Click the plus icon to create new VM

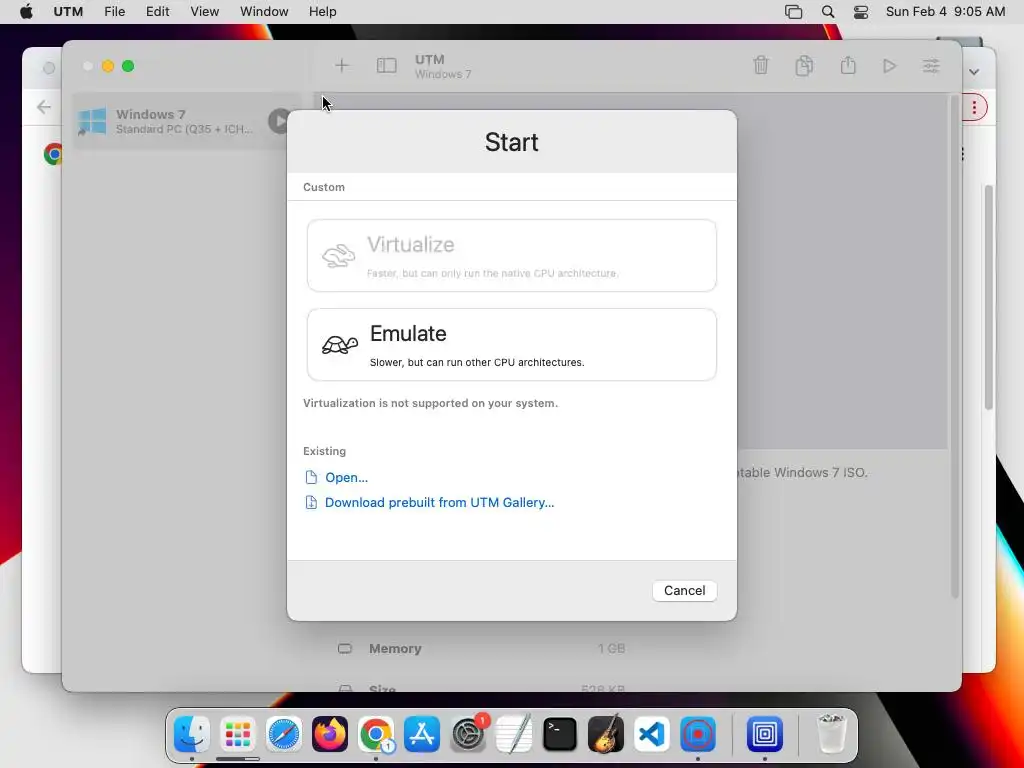tap(342, 65)
